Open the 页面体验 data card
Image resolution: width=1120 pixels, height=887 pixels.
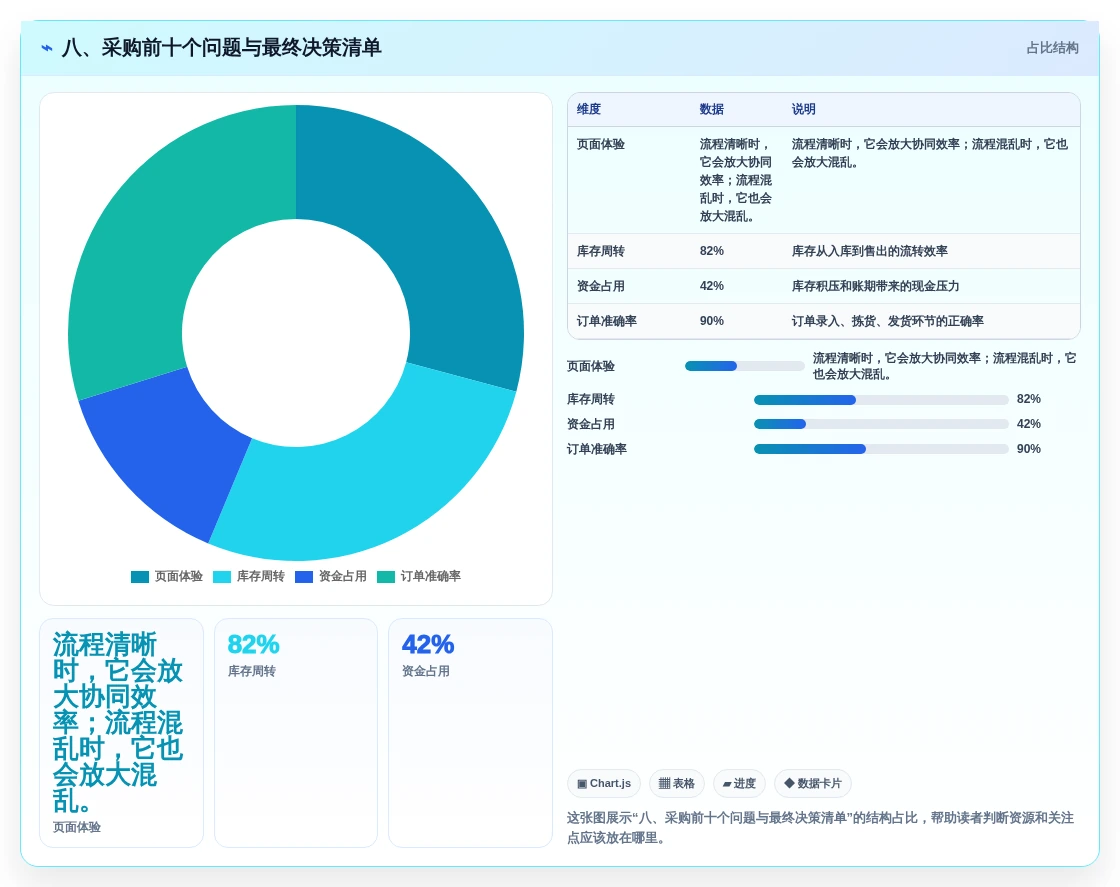click(121, 733)
